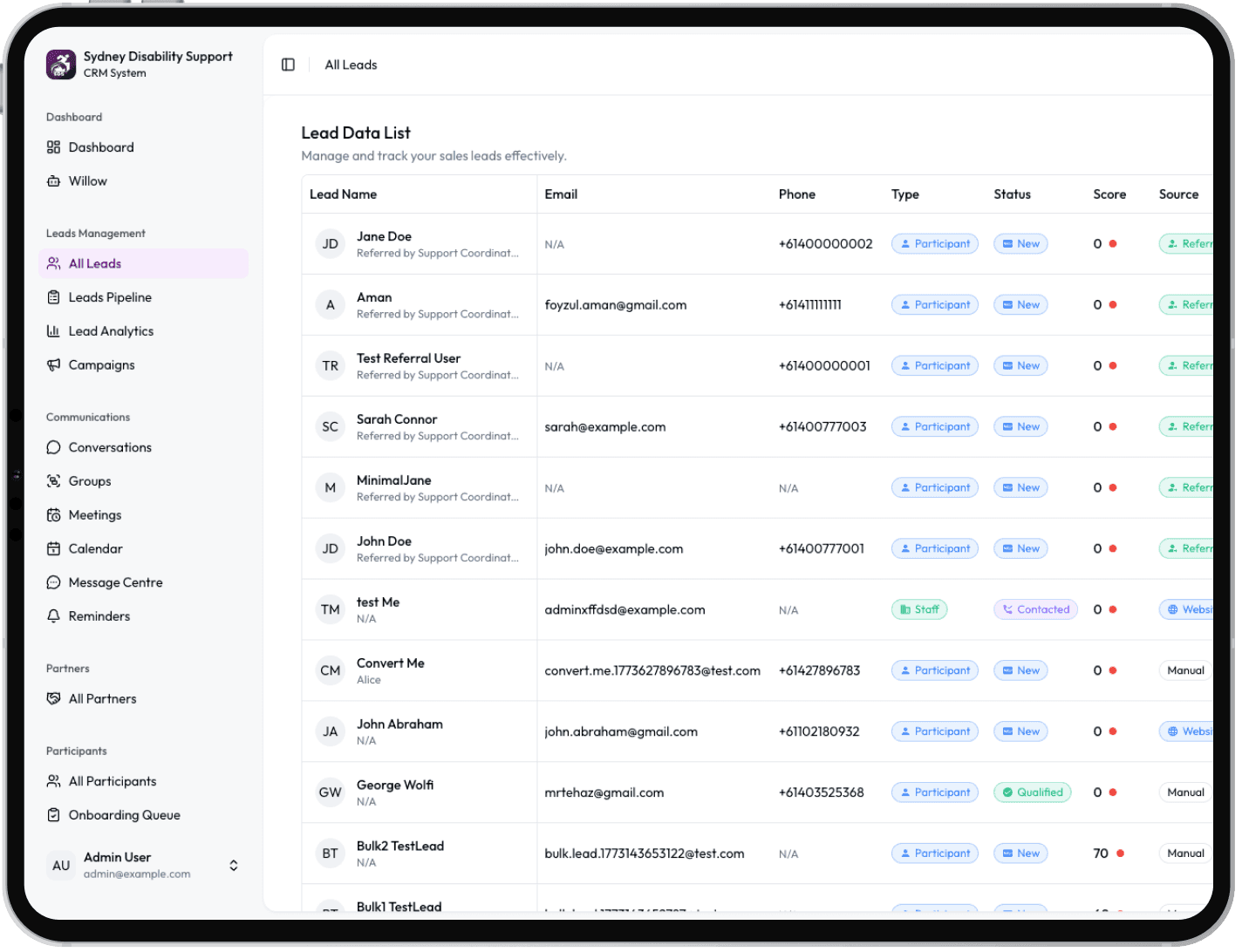The width and height of the screenshot is (1242, 952).
Task: Click the Lead Name column header
Action: pos(344,194)
